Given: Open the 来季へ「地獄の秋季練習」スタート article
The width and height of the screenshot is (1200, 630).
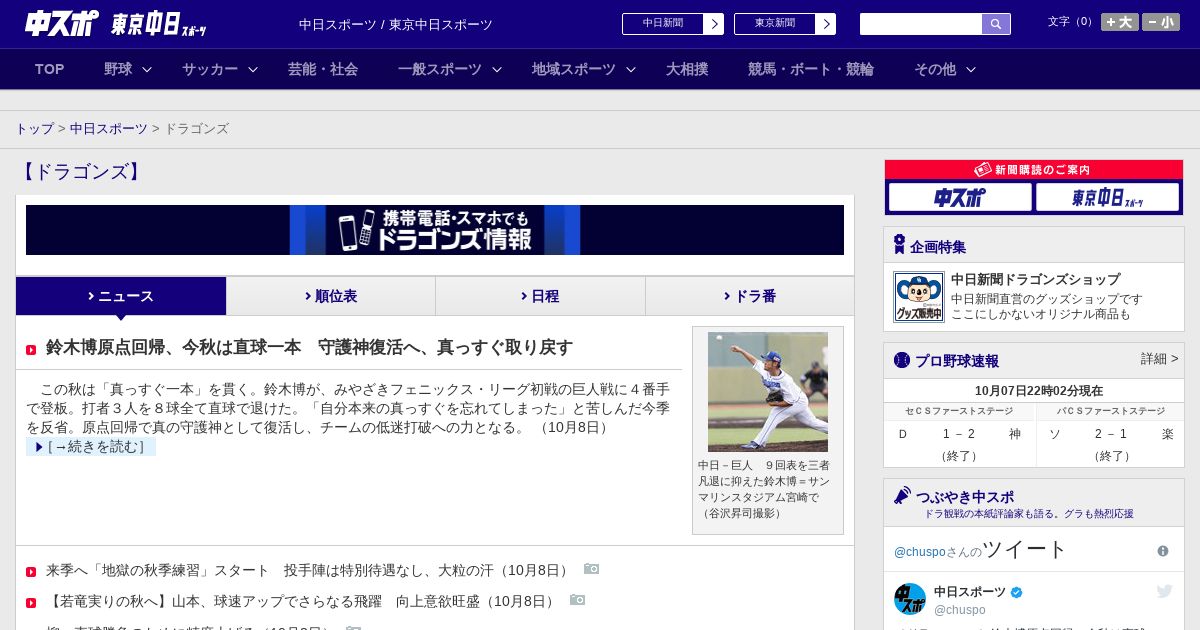Looking at the screenshot, I should (309, 570).
